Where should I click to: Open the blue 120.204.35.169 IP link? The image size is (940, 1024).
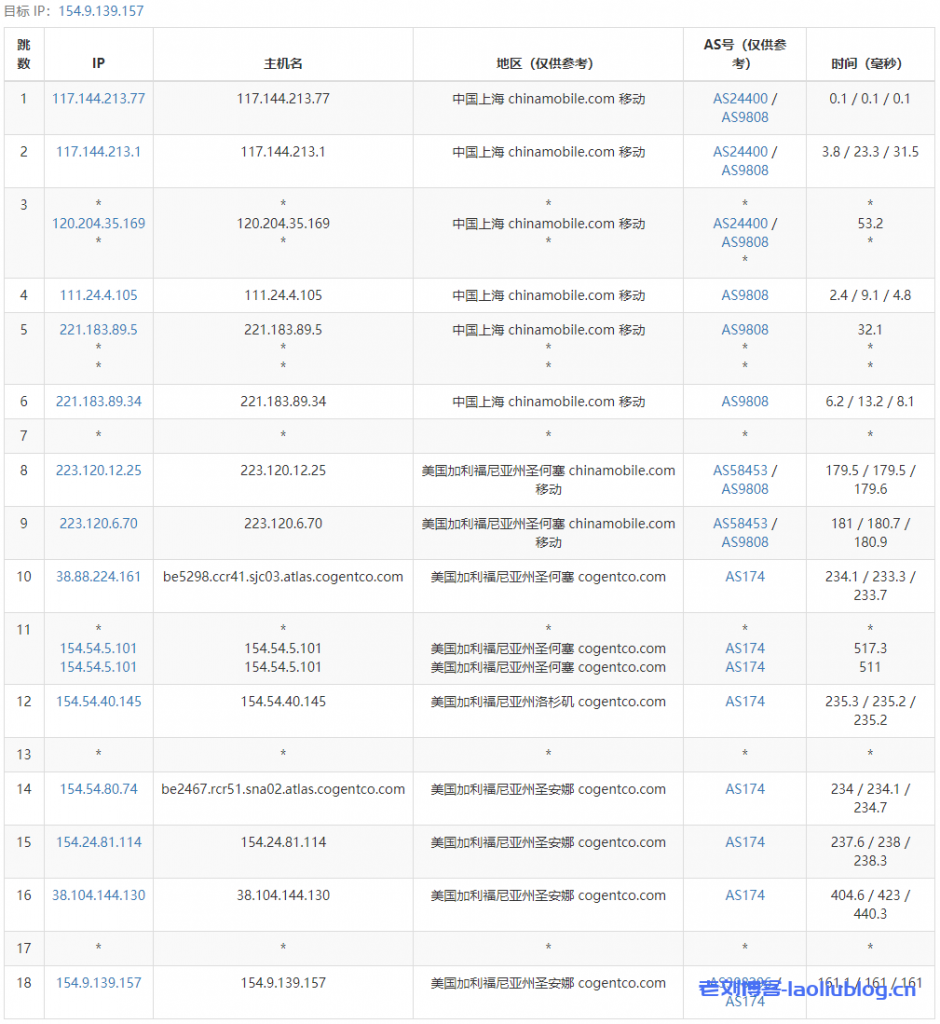[x=98, y=224]
